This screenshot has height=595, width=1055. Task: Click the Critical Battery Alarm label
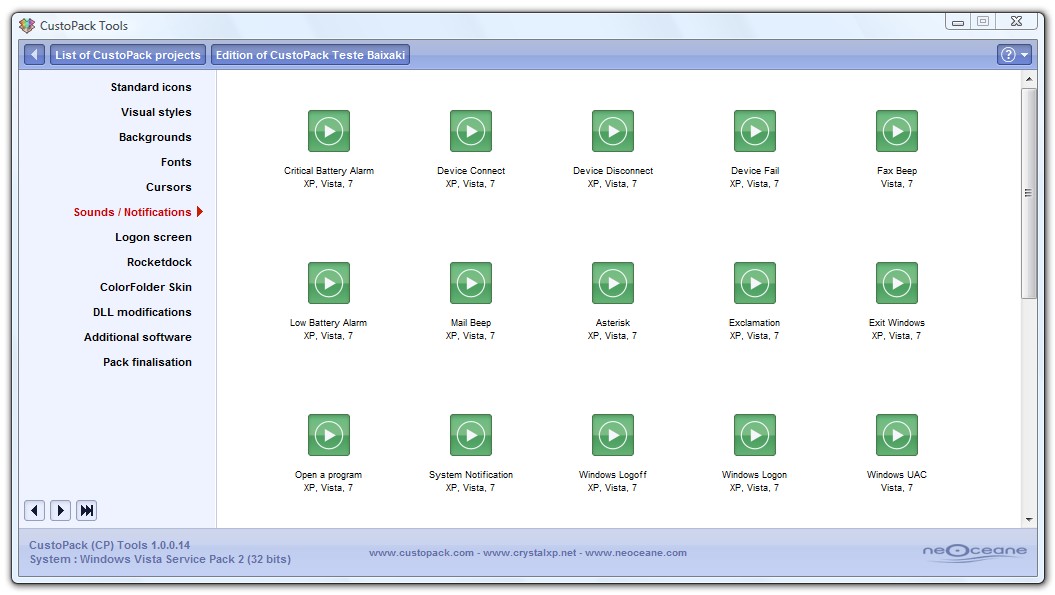(x=329, y=170)
